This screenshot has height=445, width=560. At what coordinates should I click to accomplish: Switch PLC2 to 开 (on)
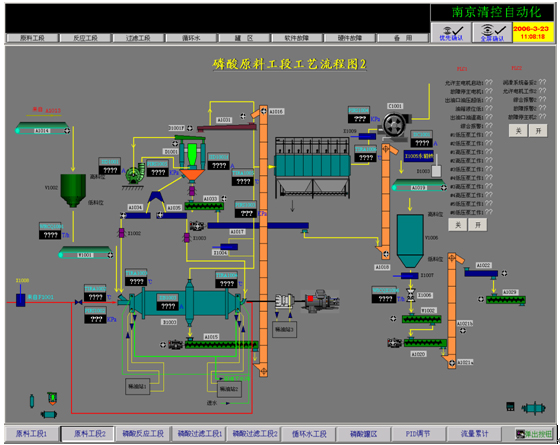click(538, 131)
